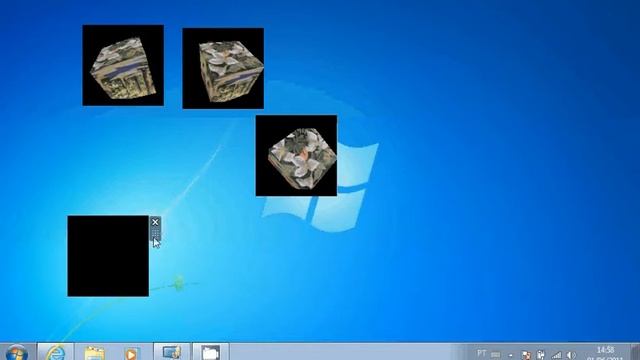Click the empty black gadget square
The height and width of the screenshot is (360, 640).
point(108,256)
